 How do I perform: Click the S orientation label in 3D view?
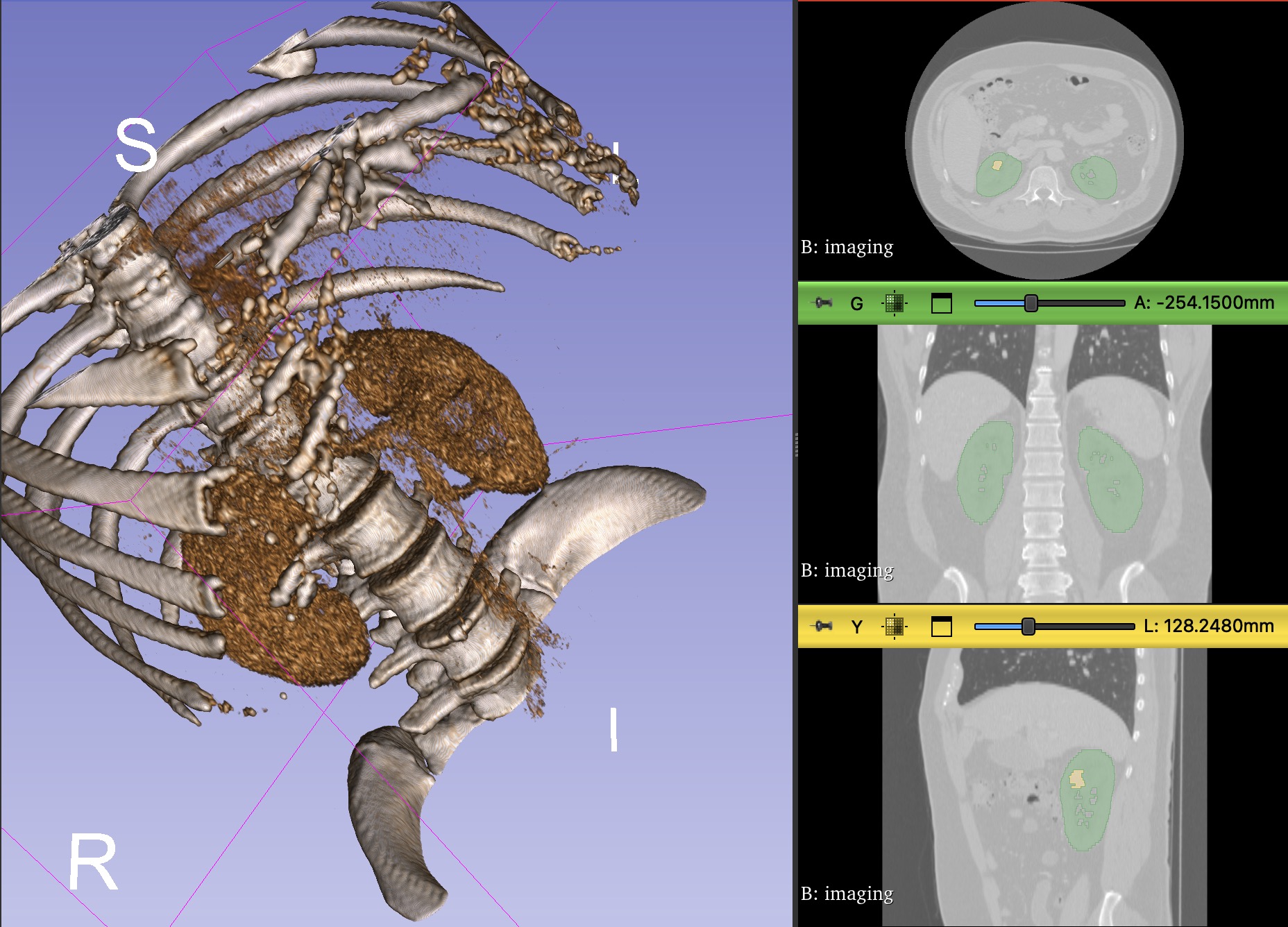[x=135, y=145]
